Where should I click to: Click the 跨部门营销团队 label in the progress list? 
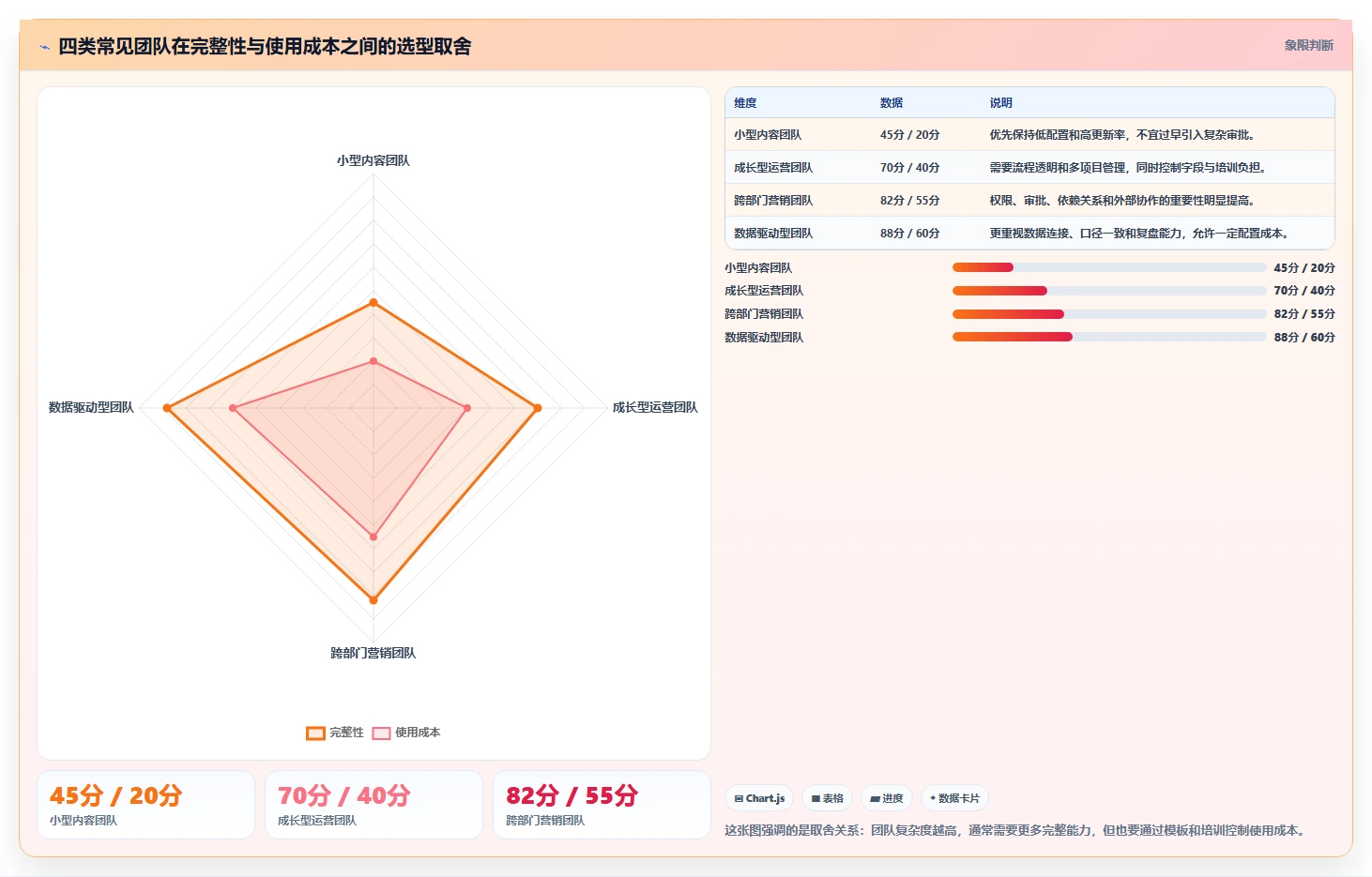[x=764, y=314]
